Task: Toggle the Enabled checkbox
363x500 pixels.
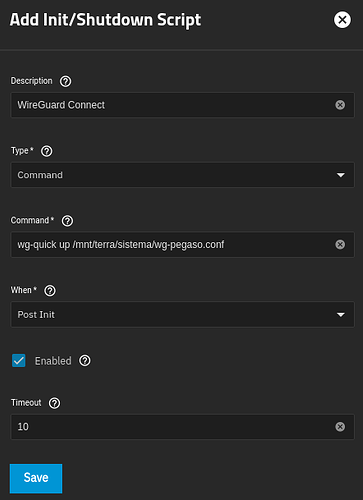Action: click(x=19, y=361)
